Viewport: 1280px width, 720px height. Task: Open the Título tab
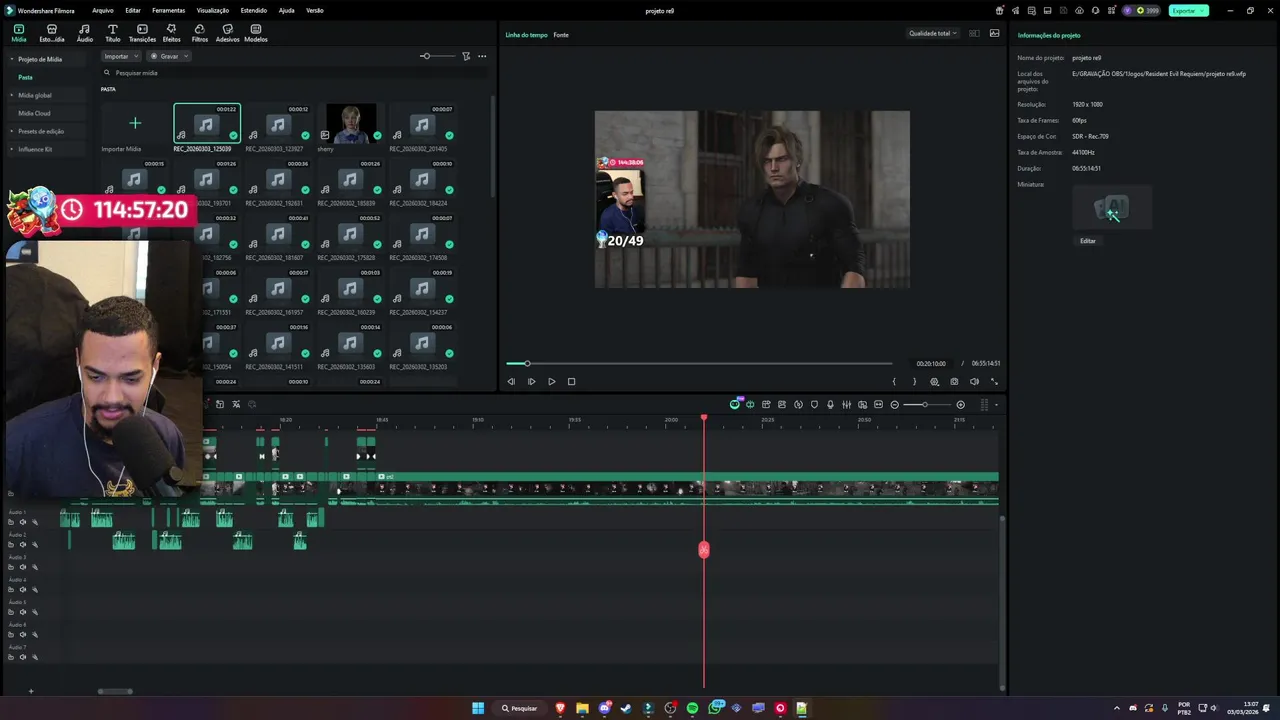point(112,33)
